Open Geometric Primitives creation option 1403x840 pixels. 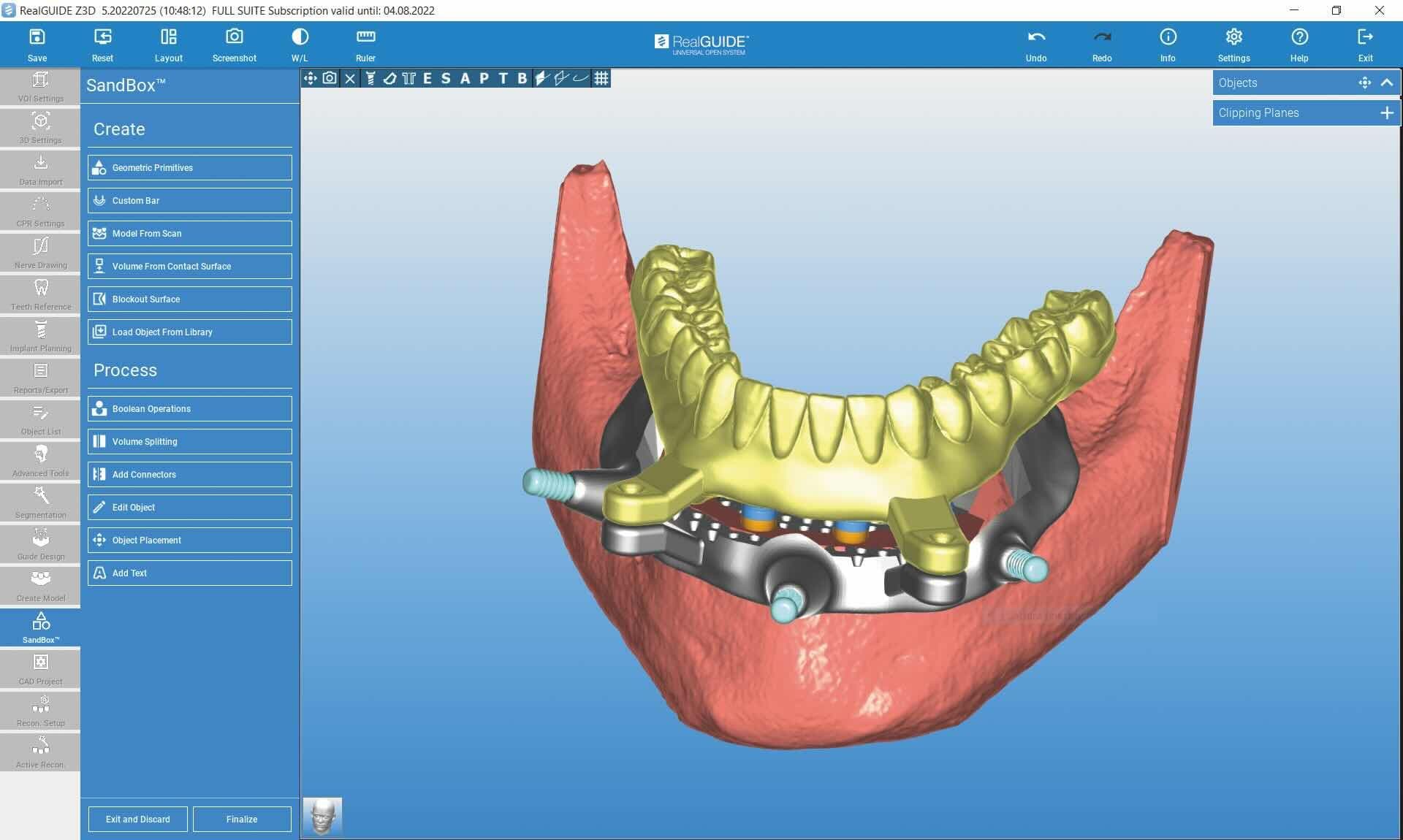pyautogui.click(x=190, y=167)
